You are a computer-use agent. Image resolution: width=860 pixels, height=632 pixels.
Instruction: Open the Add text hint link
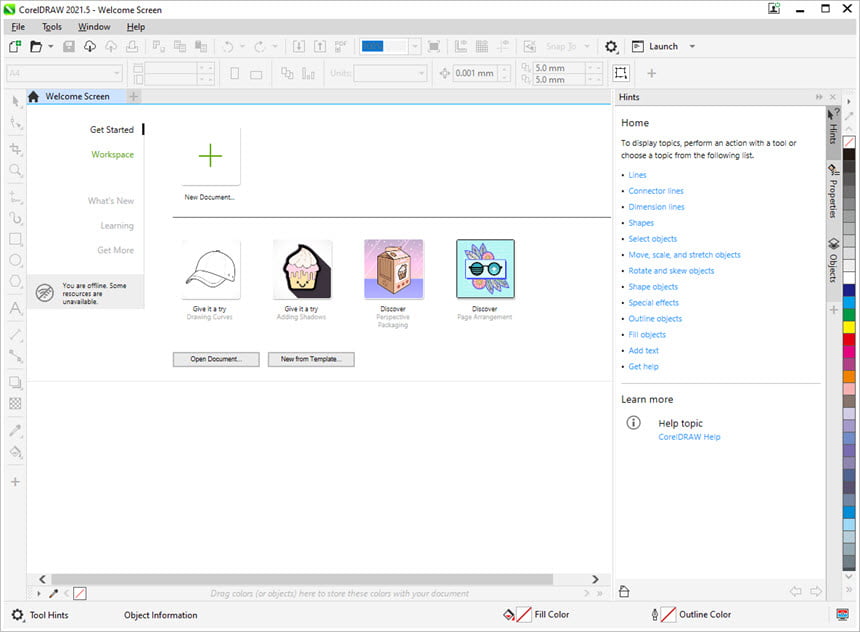click(x=643, y=351)
